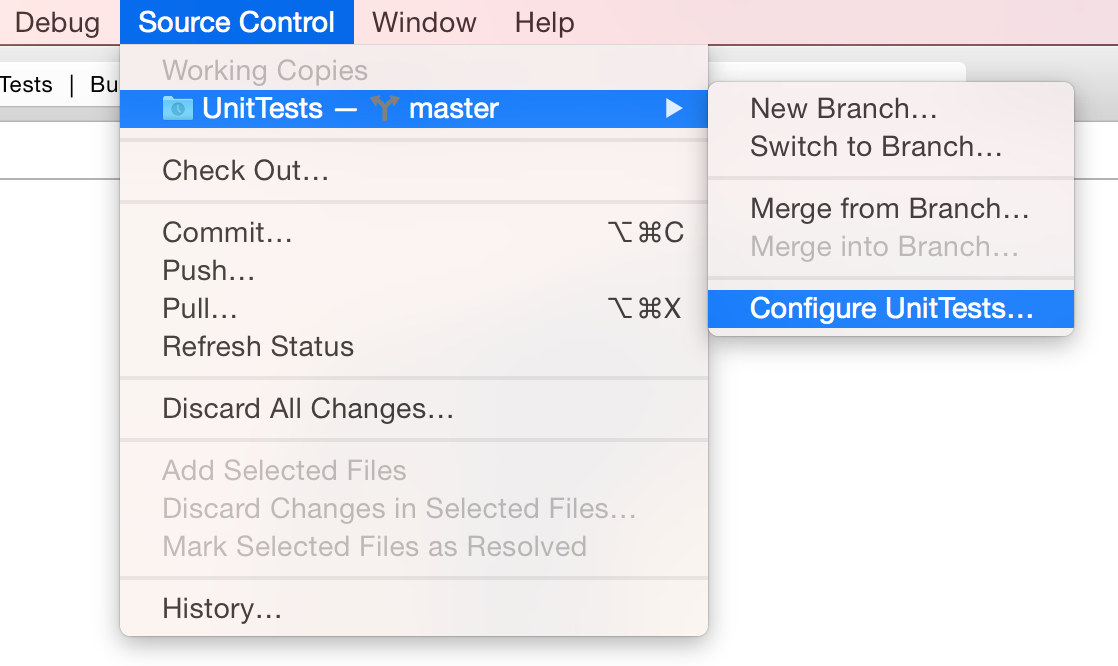
Task: Open the Debug menu
Action: coord(57,22)
